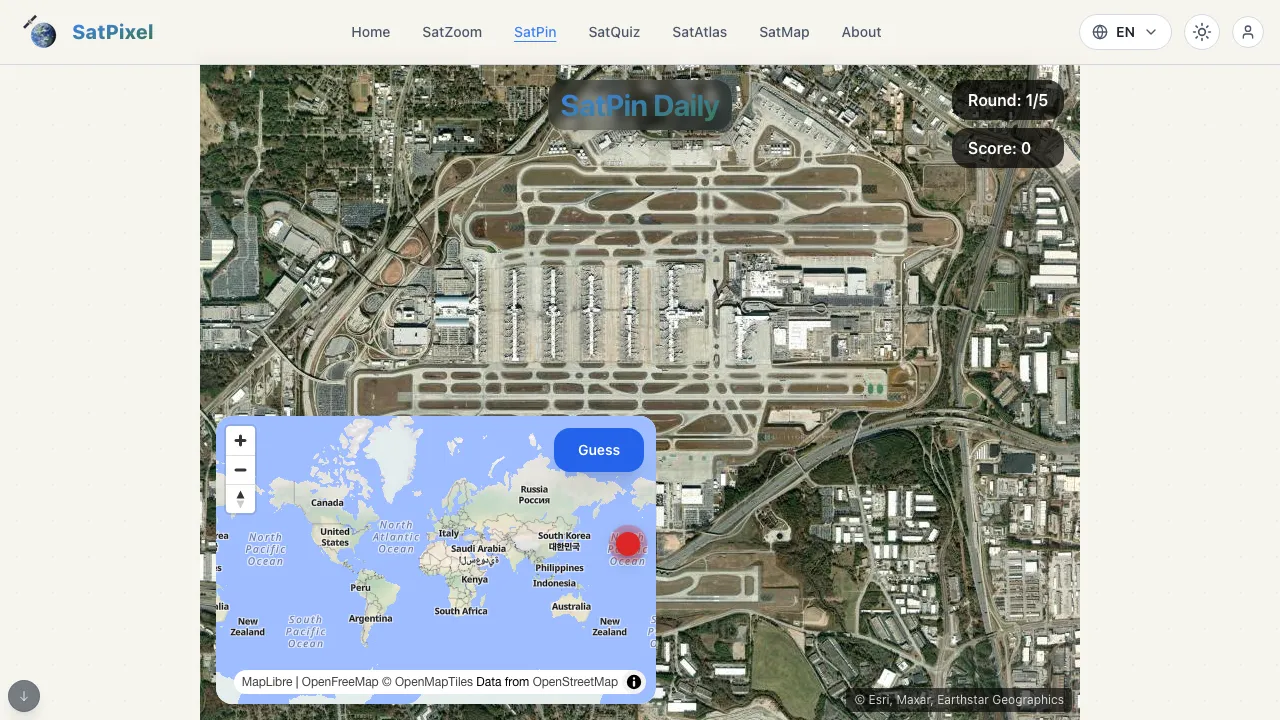Viewport: 1280px width, 720px height.
Task: Click the scroll-down arrow button
Action: pyautogui.click(x=24, y=696)
